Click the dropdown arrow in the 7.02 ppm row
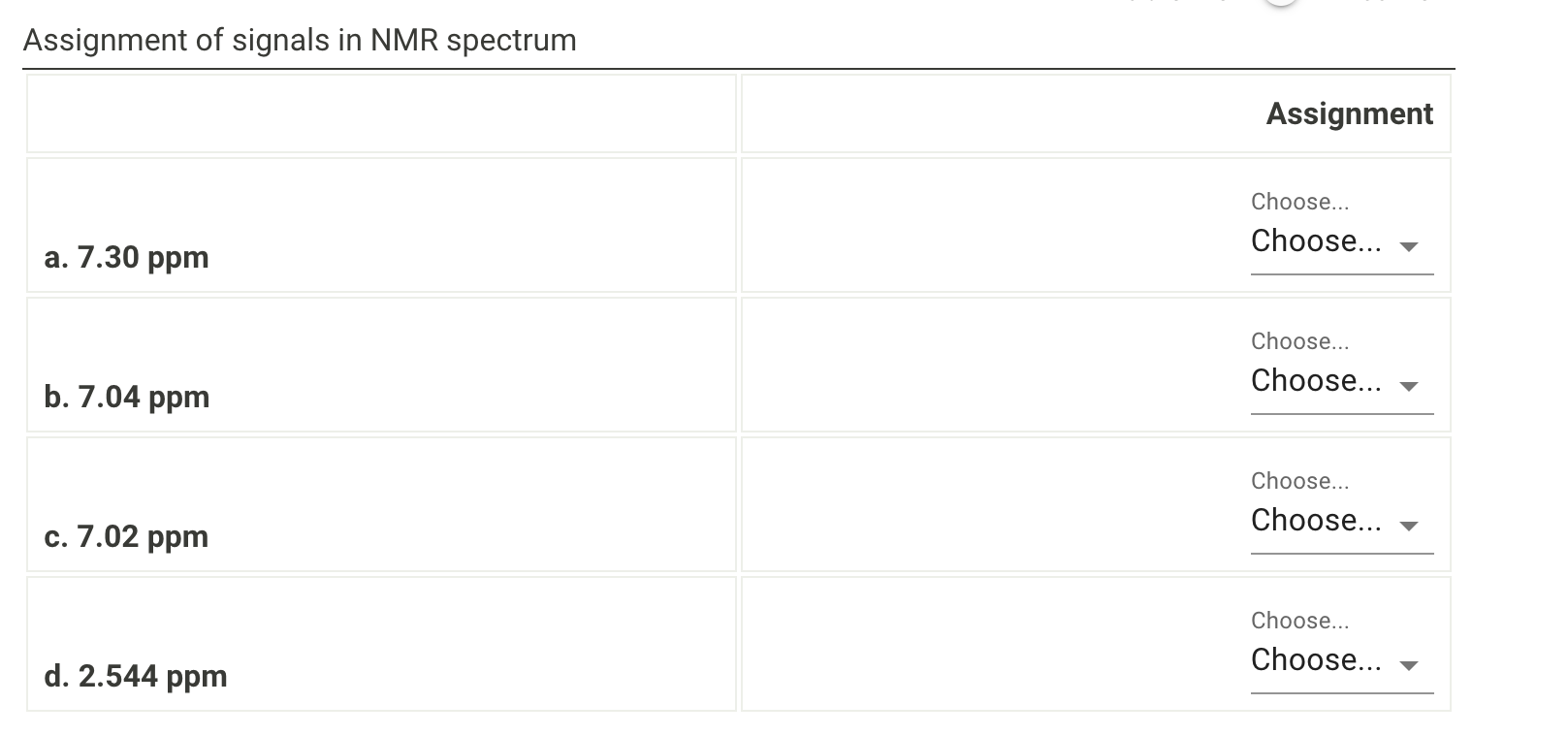The image size is (1568, 736). coord(1409,526)
